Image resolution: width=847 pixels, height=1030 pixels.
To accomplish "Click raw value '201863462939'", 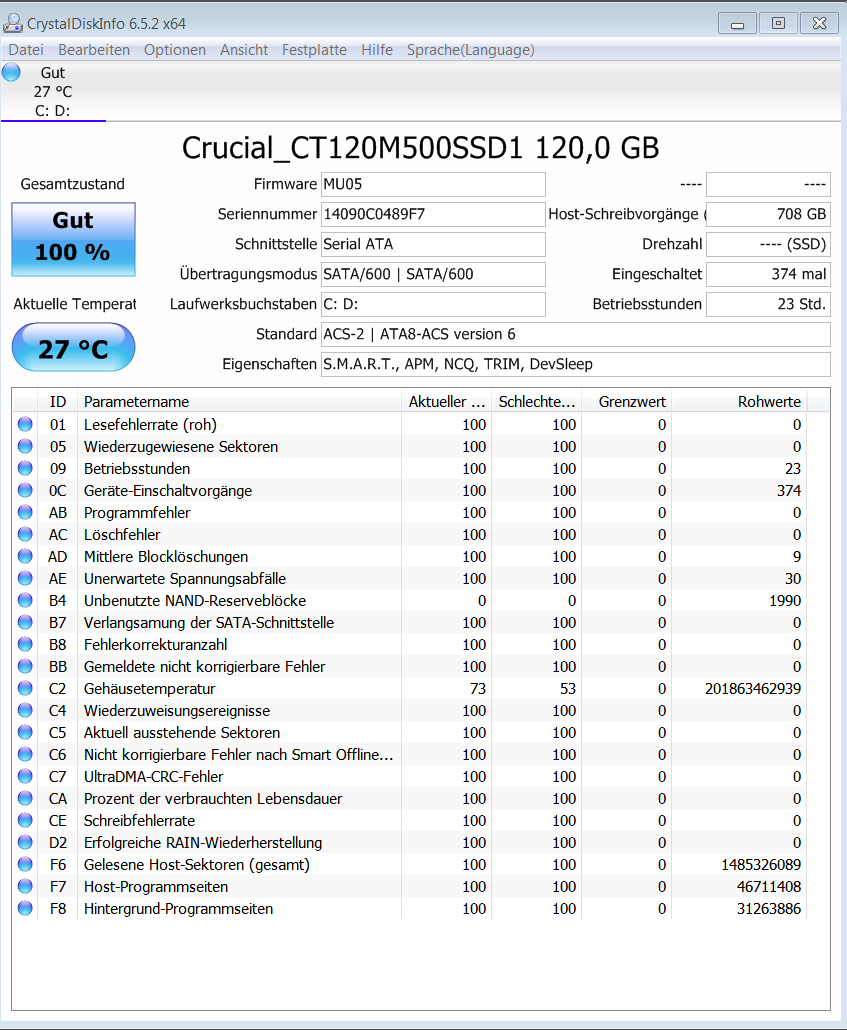I will tap(753, 688).
